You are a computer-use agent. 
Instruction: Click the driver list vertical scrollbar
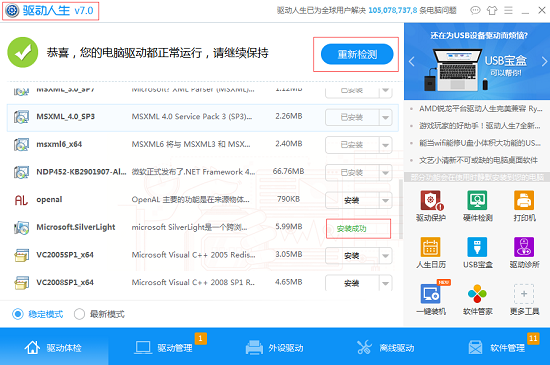tap(401, 209)
